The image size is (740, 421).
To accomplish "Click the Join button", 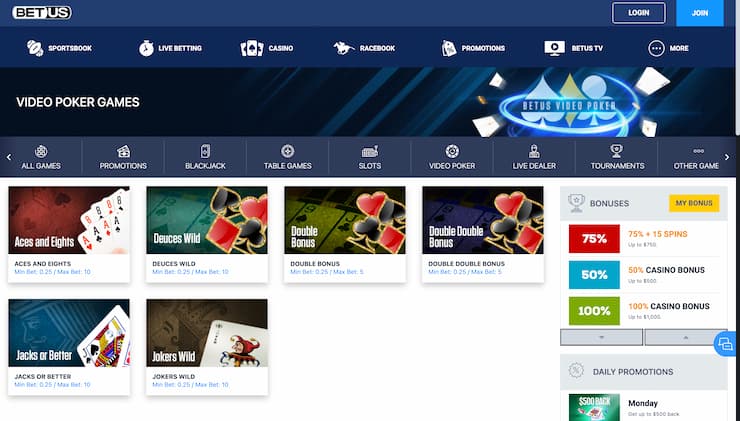I will click(700, 13).
